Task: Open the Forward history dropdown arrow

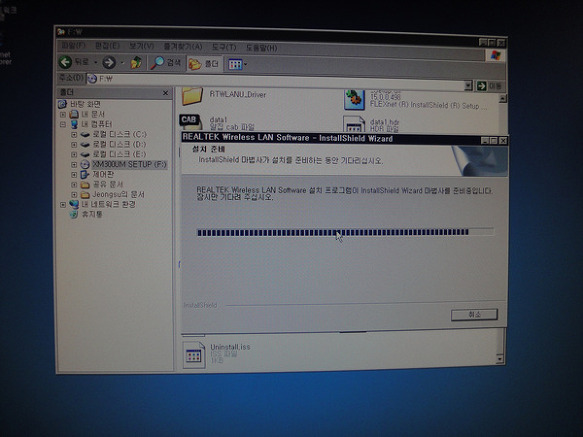Action: click(122, 63)
